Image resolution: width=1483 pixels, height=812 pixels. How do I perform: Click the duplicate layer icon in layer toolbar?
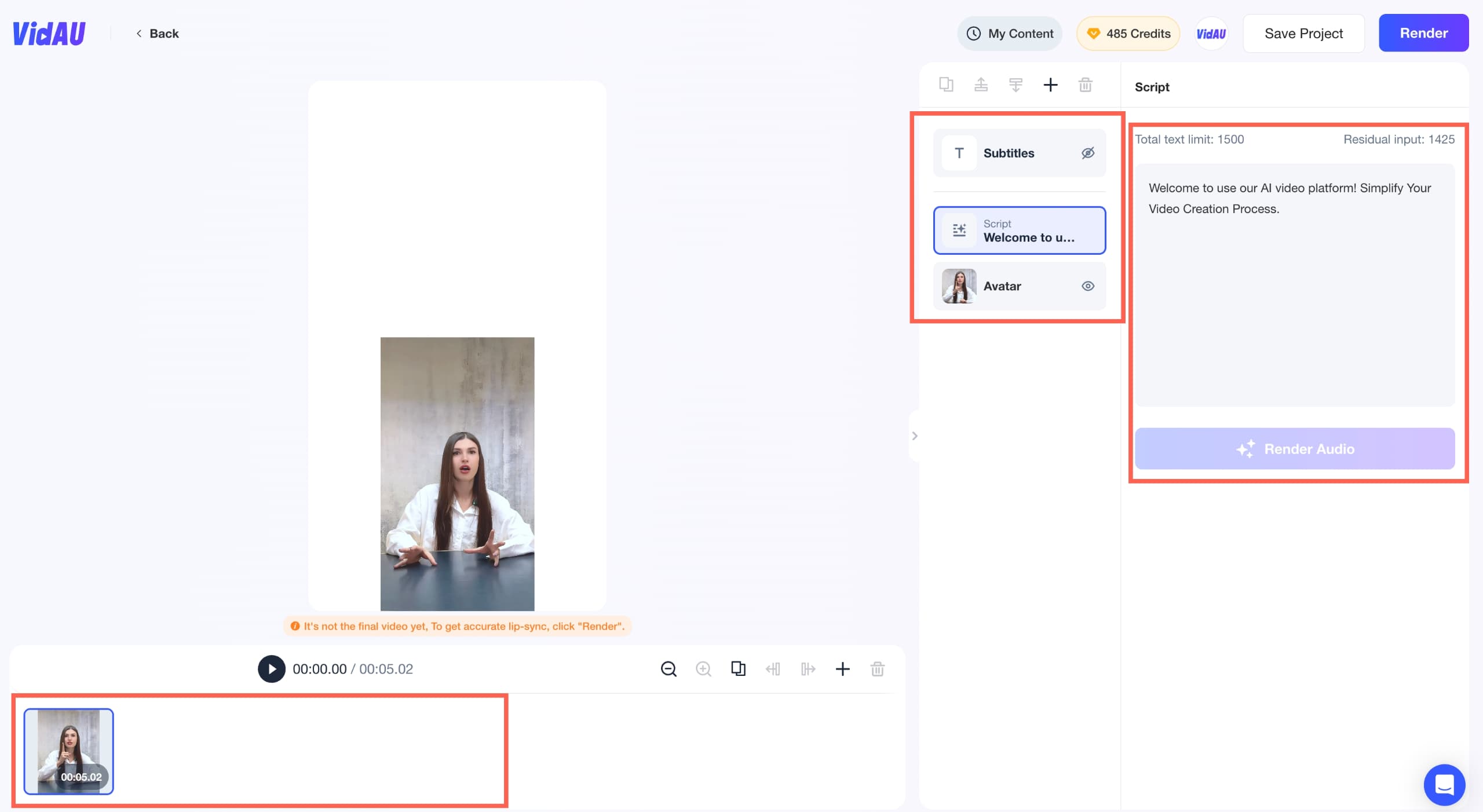click(x=946, y=85)
